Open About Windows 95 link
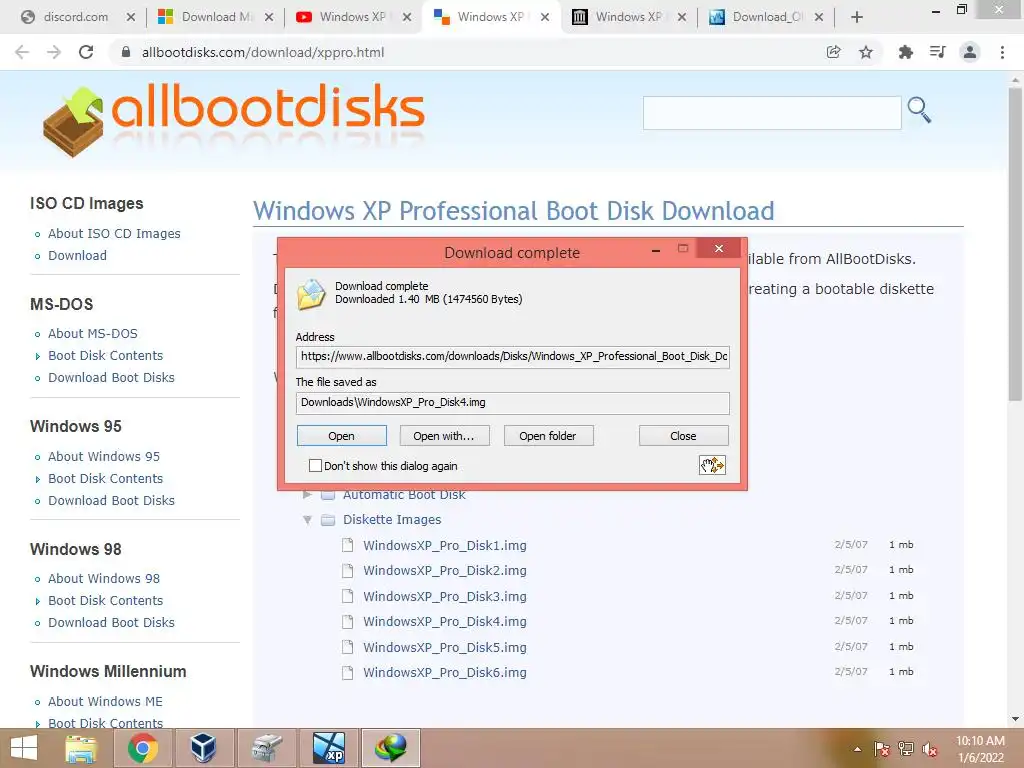Viewport: 1024px width, 768px height. [104, 456]
